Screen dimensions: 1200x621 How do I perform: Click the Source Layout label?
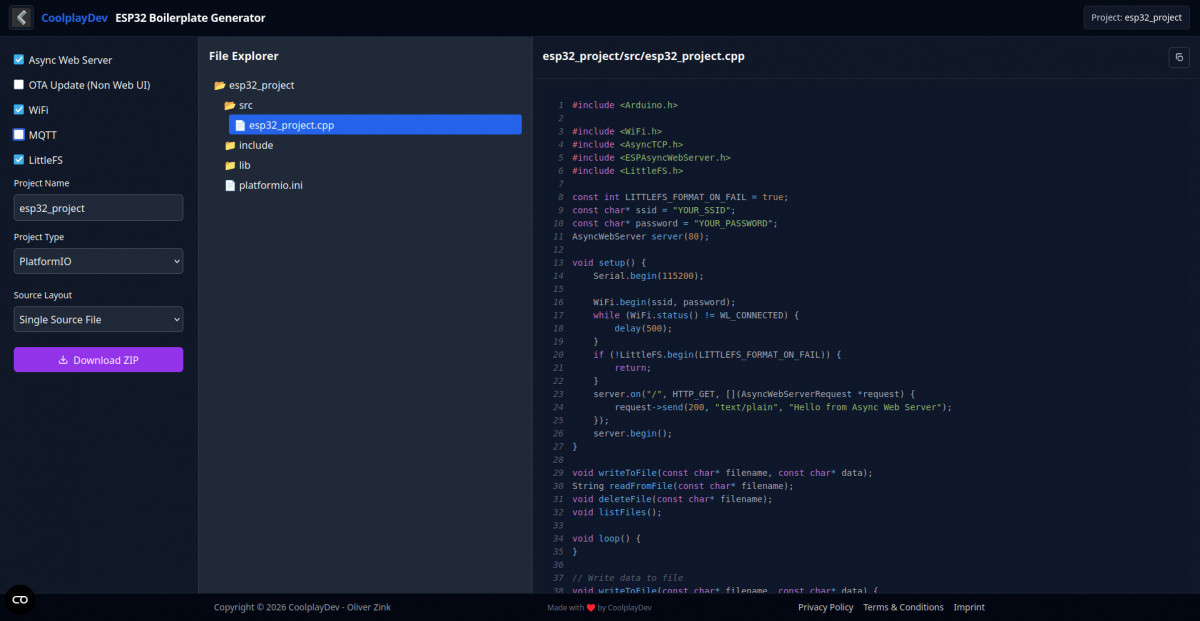coord(43,295)
